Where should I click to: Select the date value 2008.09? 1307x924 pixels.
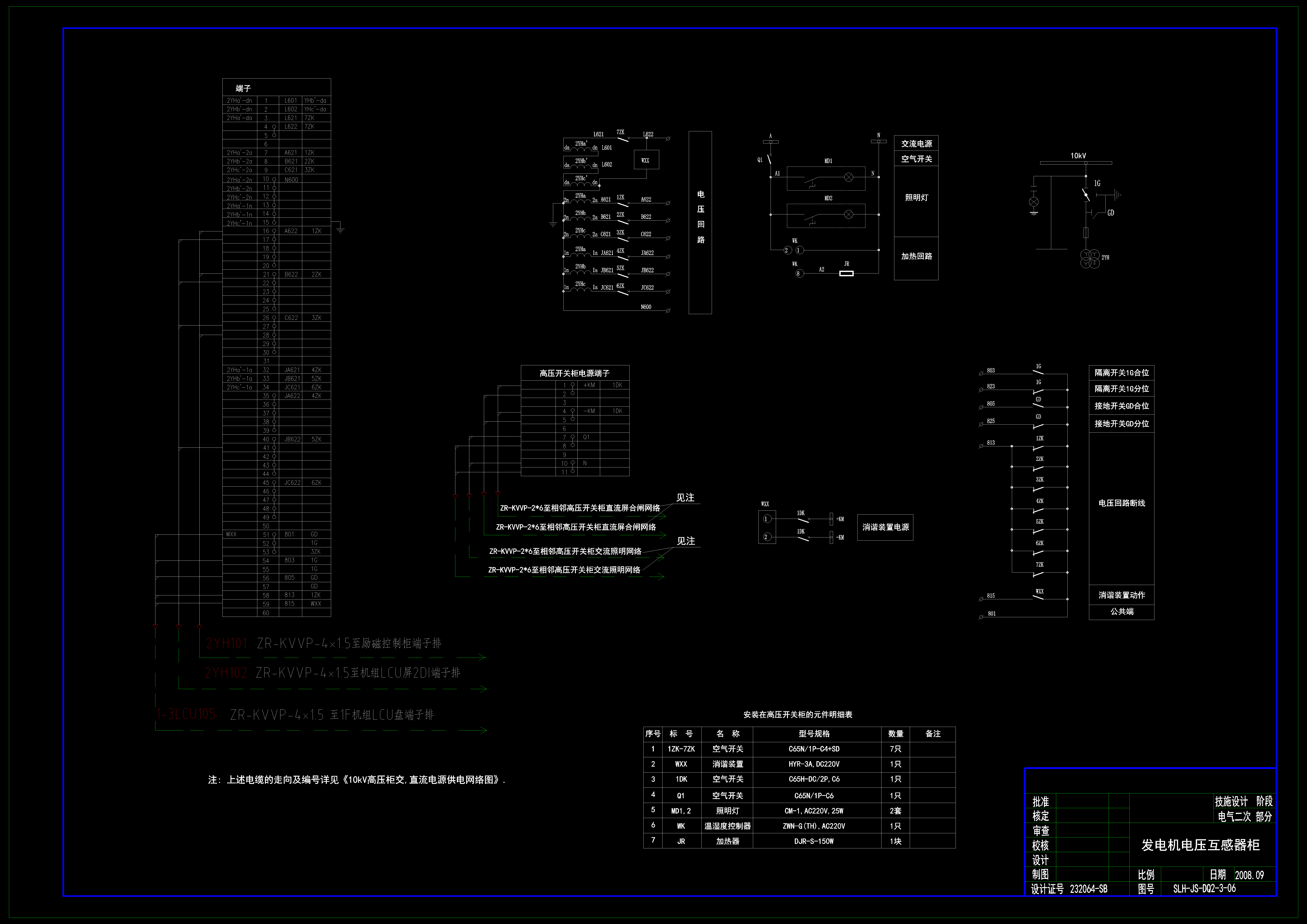tap(1249, 875)
